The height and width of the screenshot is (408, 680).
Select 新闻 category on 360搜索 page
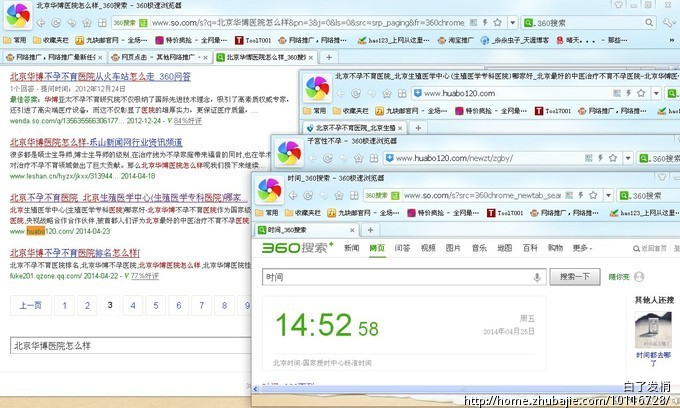(352, 248)
